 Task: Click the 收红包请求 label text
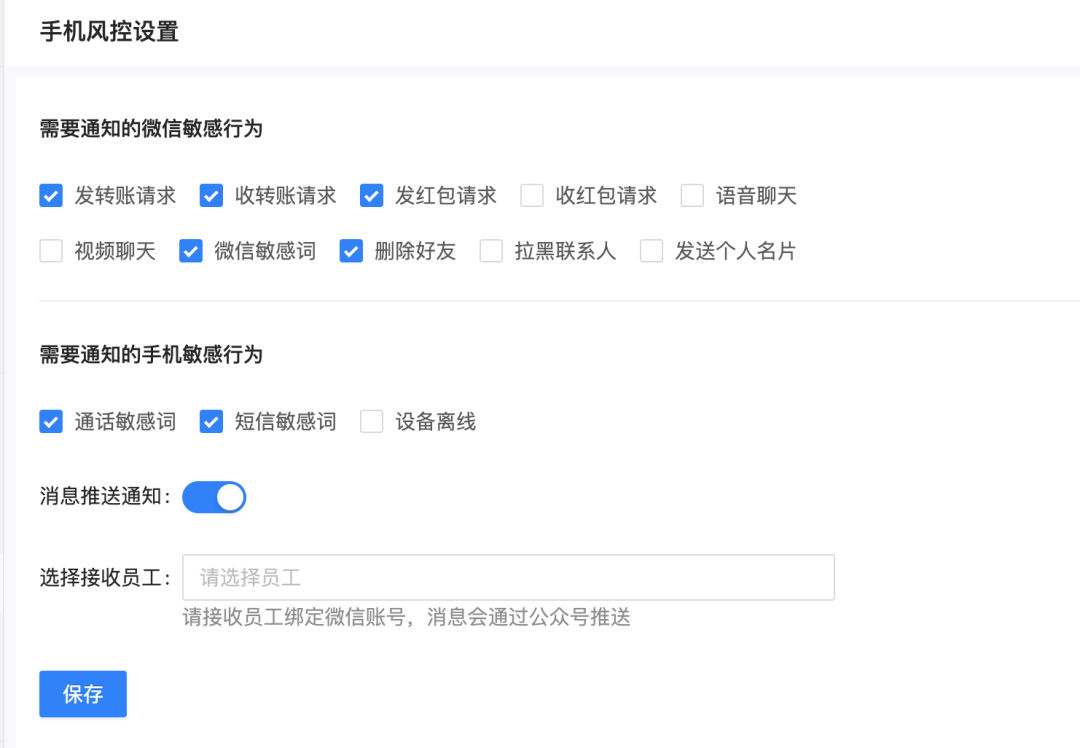[x=606, y=196]
